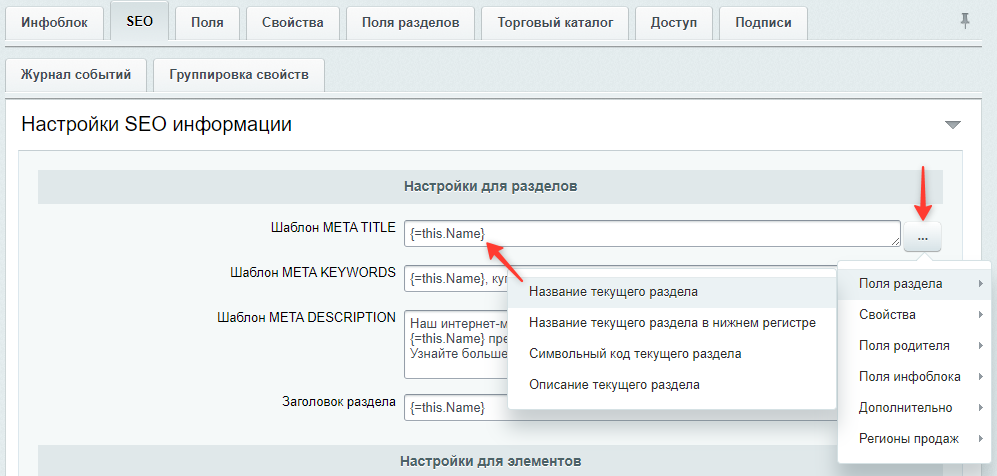Open the Журнал событий tab
This screenshot has height=476, width=997.
(x=76, y=75)
